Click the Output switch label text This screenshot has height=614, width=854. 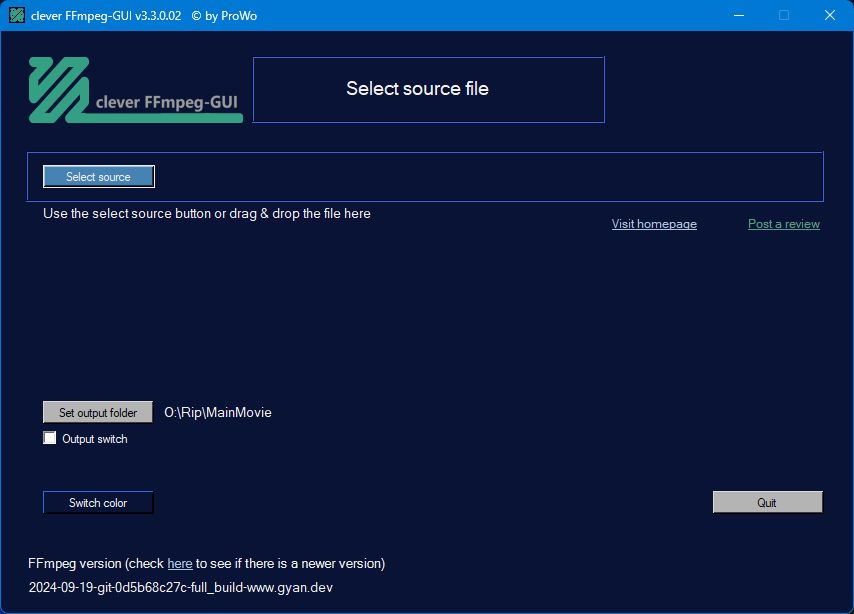[x=95, y=439]
